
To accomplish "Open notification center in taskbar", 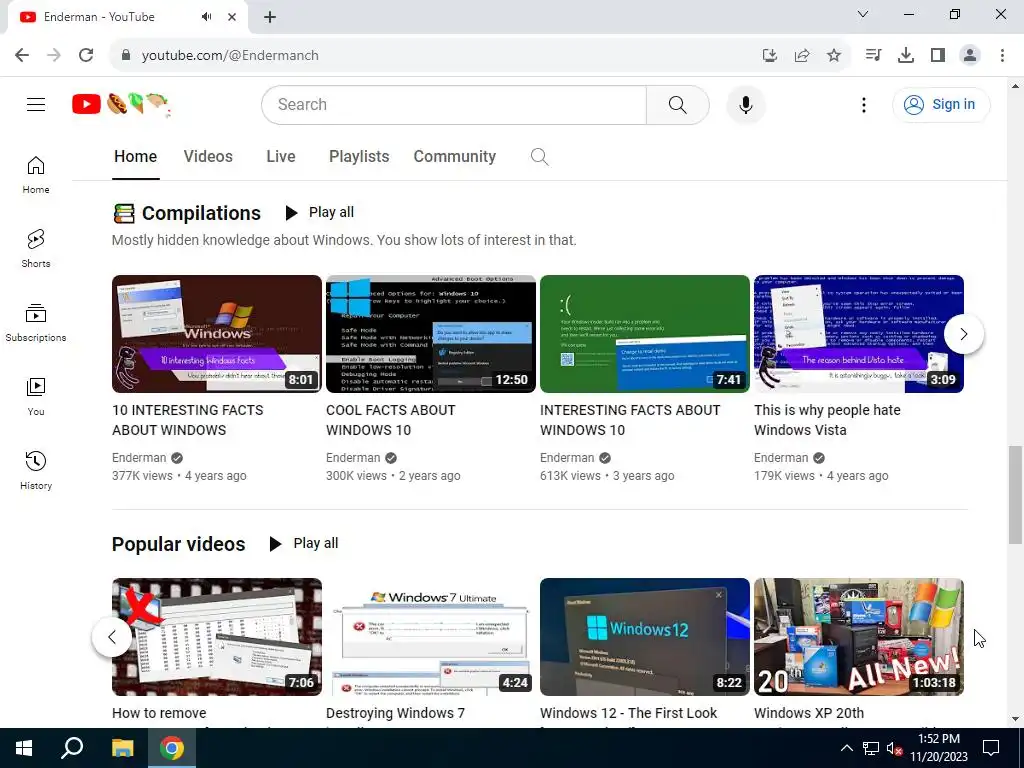I will click(991, 748).
